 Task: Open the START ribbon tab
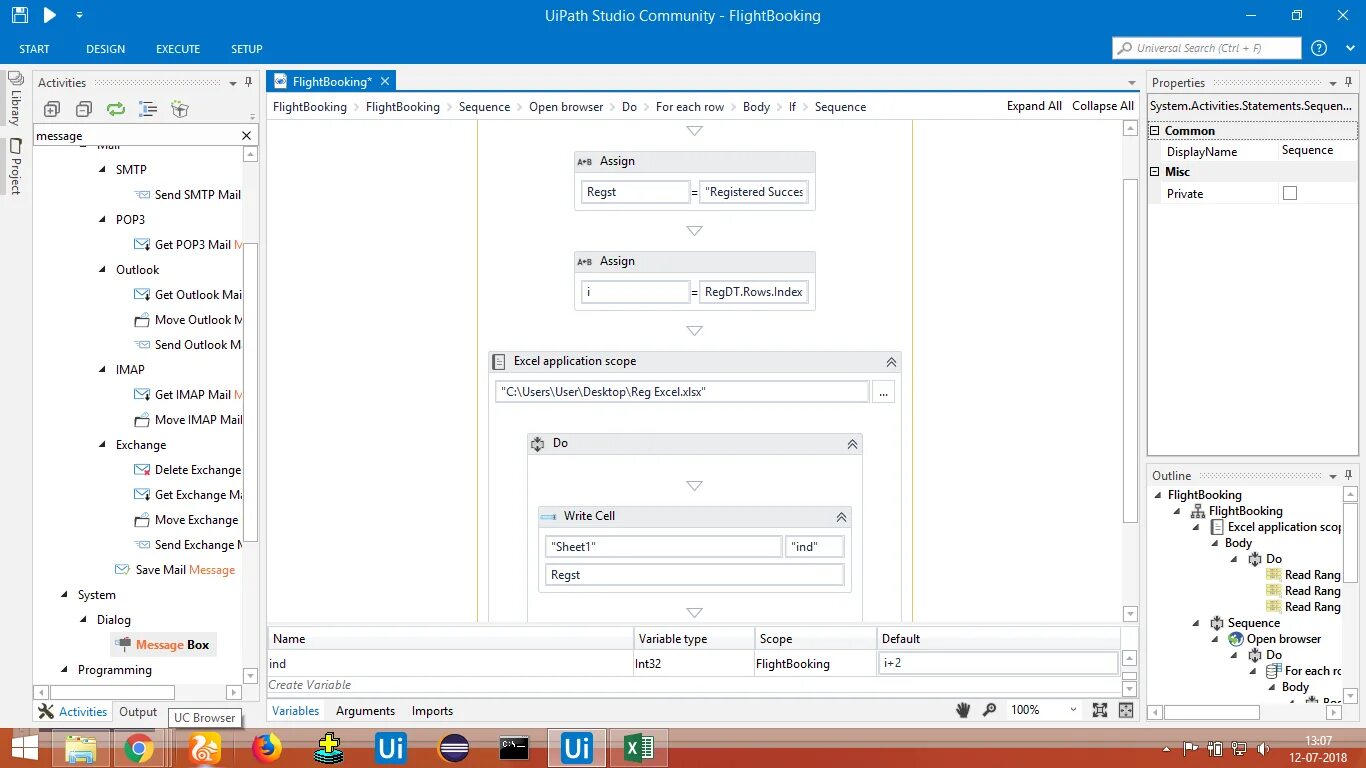pyautogui.click(x=34, y=49)
